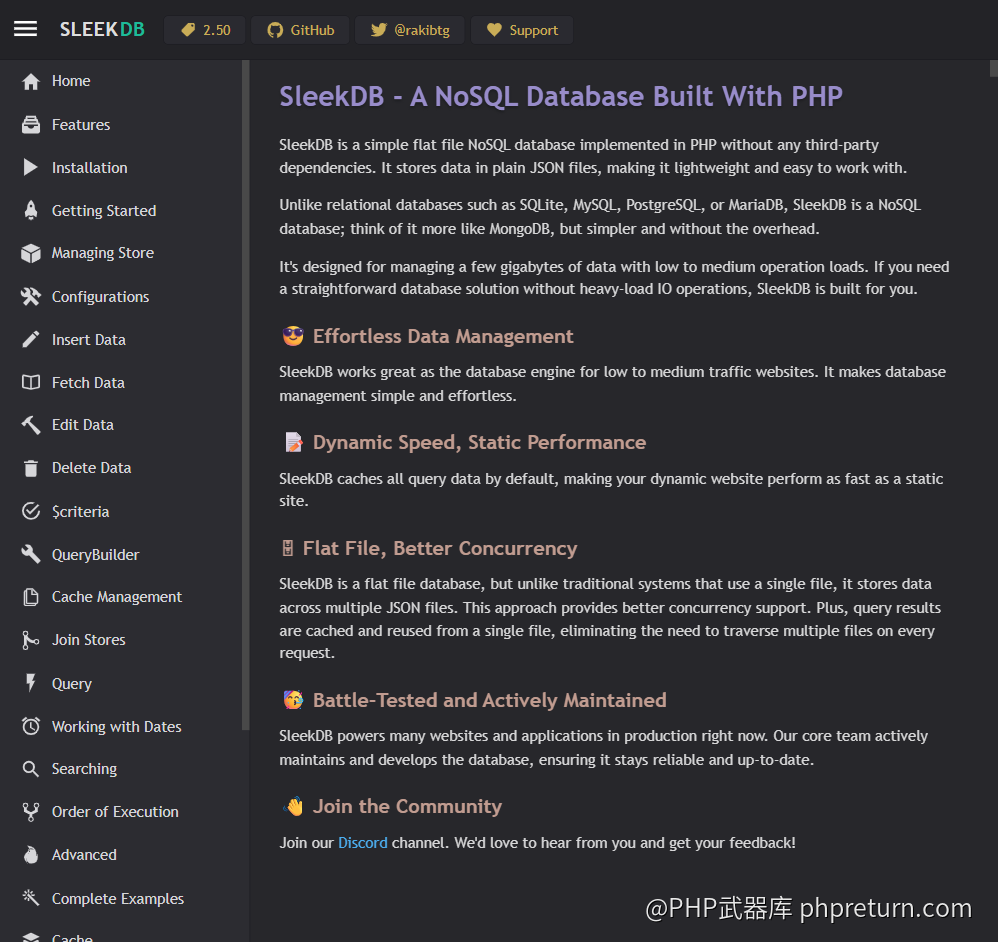Click the Insert Data pencil icon
This screenshot has height=942, width=998.
[31, 340]
